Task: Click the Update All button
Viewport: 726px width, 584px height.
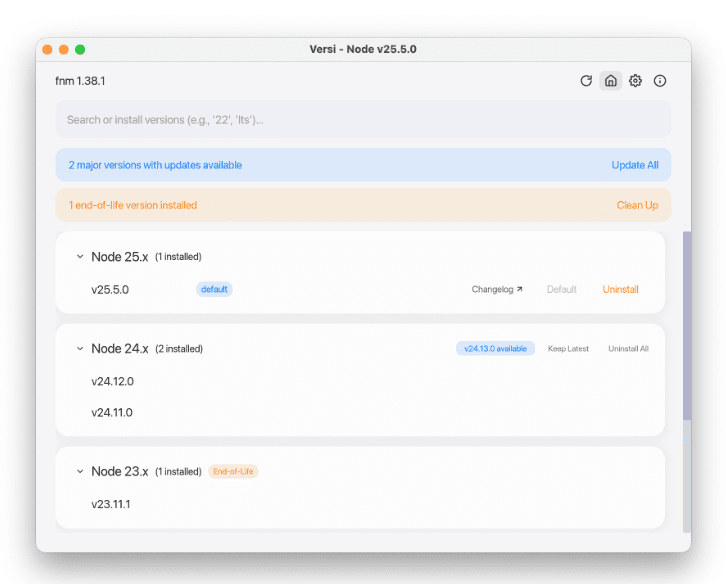Action: pos(635,165)
